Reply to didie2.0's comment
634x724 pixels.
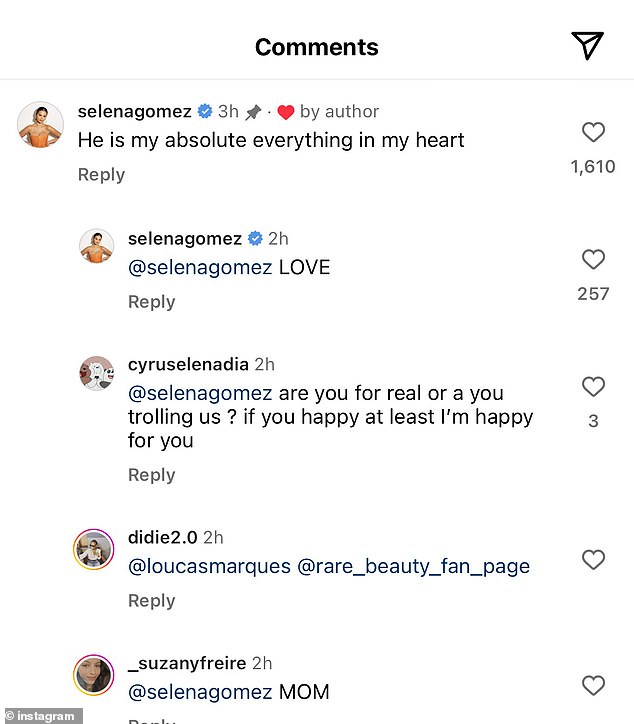(x=151, y=600)
